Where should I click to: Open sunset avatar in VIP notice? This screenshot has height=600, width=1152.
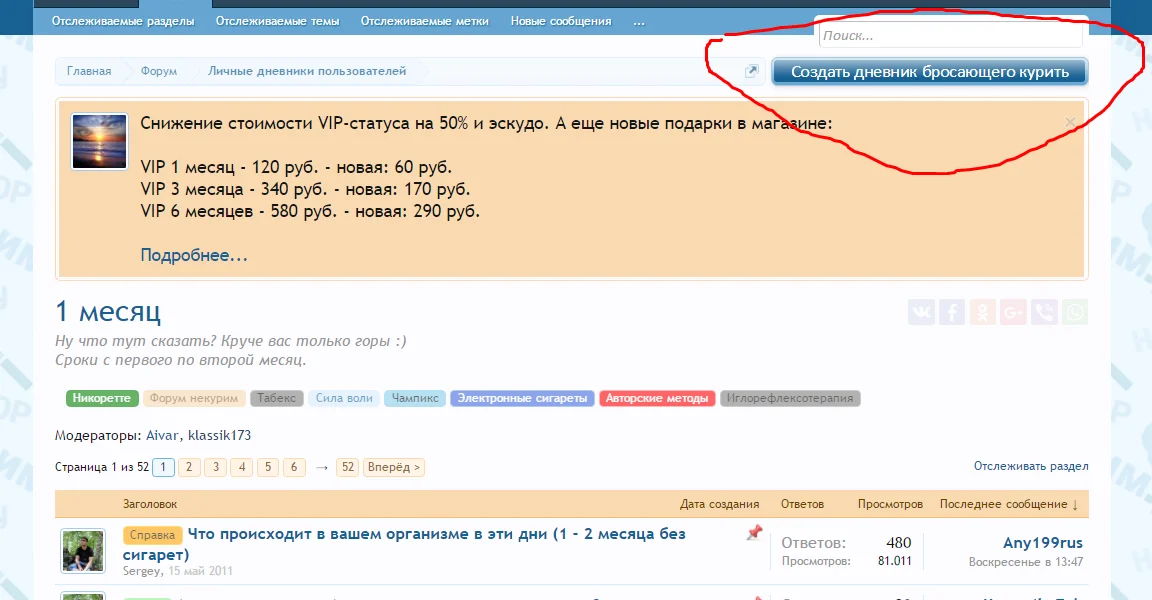pyautogui.click(x=99, y=142)
